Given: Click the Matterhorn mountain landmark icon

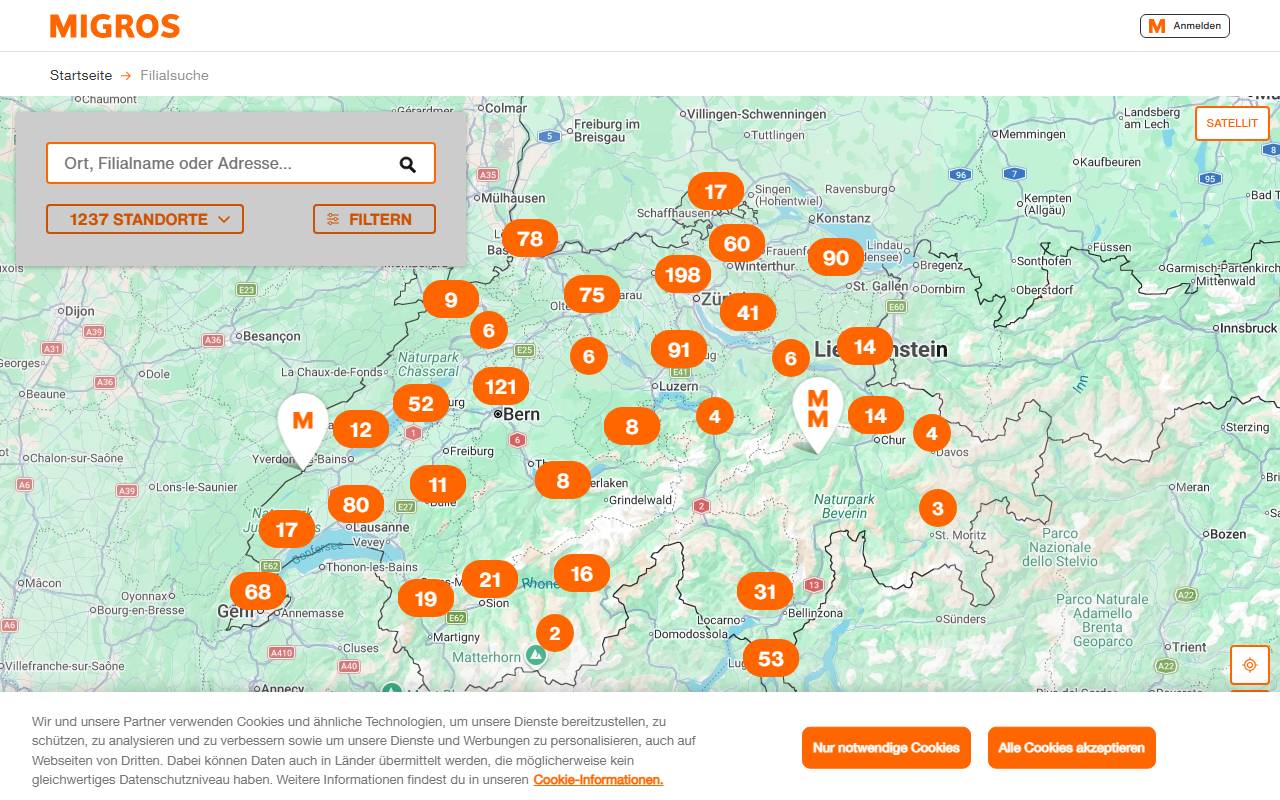Looking at the screenshot, I should point(537,655).
